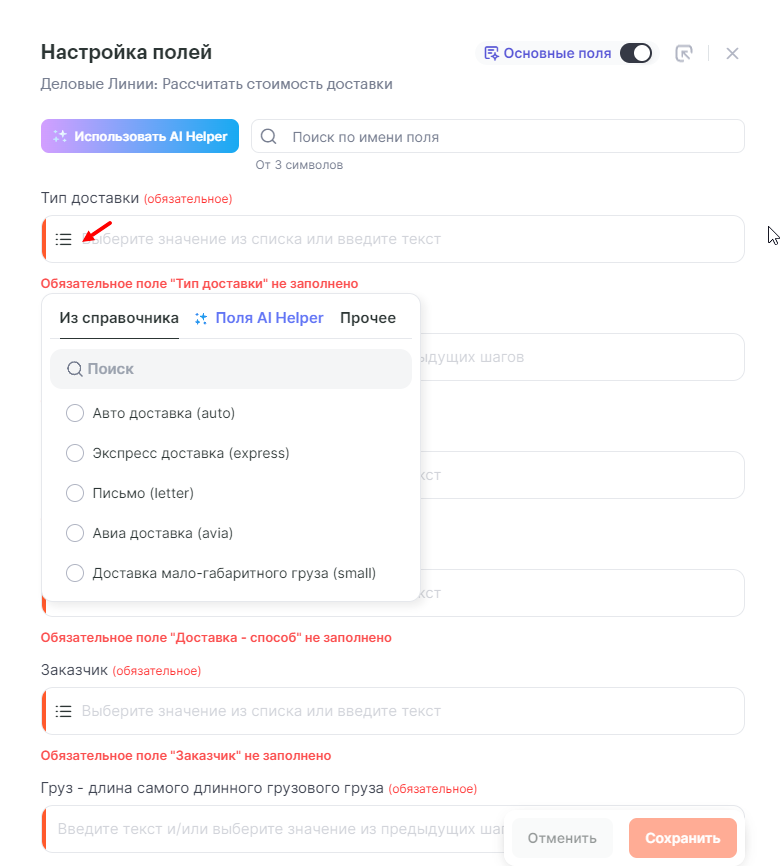Select the Экспресс доставка (express) option

pos(75,453)
